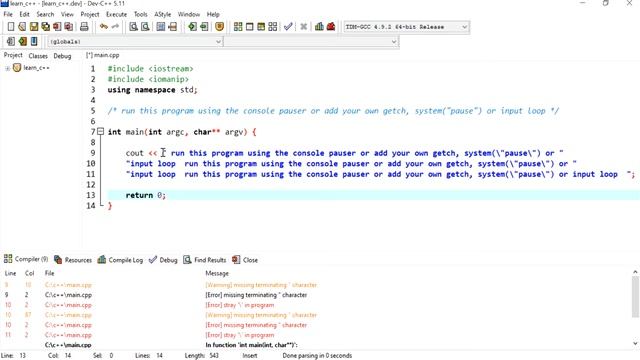
Task: Click in editor on line 13 return 0
Action: point(145,195)
